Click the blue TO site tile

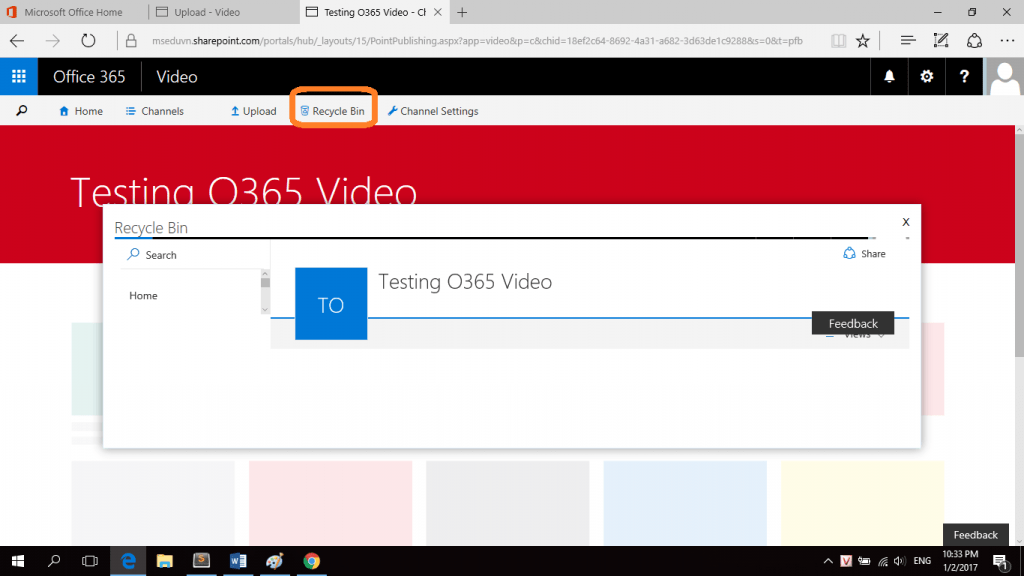(331, 304)
